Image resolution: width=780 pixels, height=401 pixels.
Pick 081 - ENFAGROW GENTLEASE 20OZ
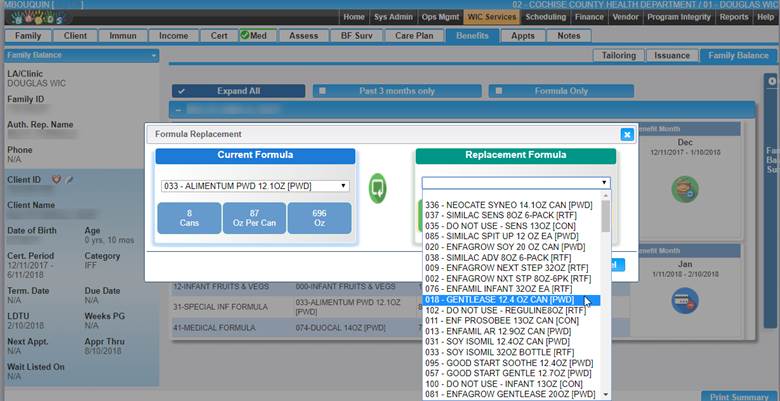(511, 395)
